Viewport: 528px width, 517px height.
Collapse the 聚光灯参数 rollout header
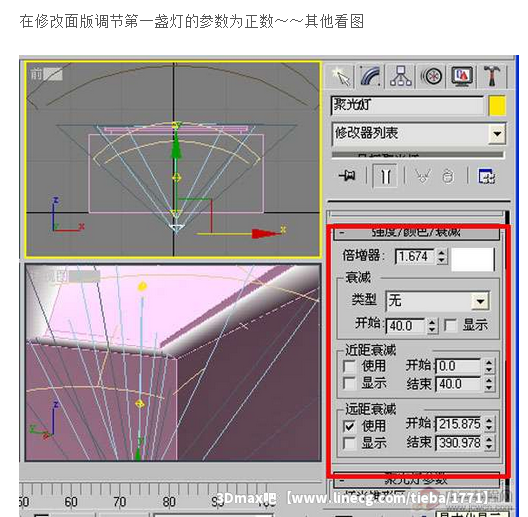pos(416,480)
